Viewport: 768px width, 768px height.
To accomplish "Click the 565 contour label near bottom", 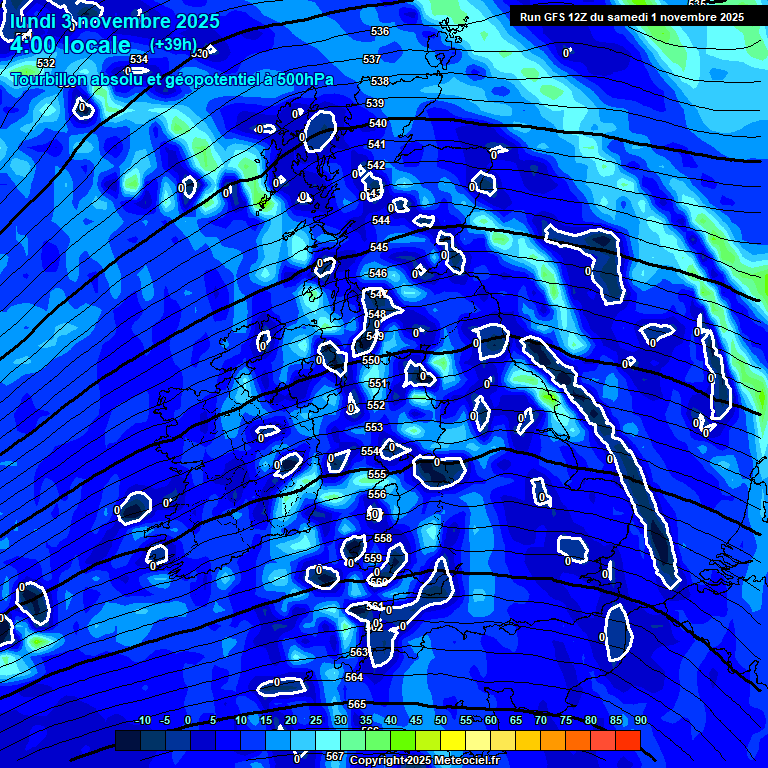I will (357, 705).
